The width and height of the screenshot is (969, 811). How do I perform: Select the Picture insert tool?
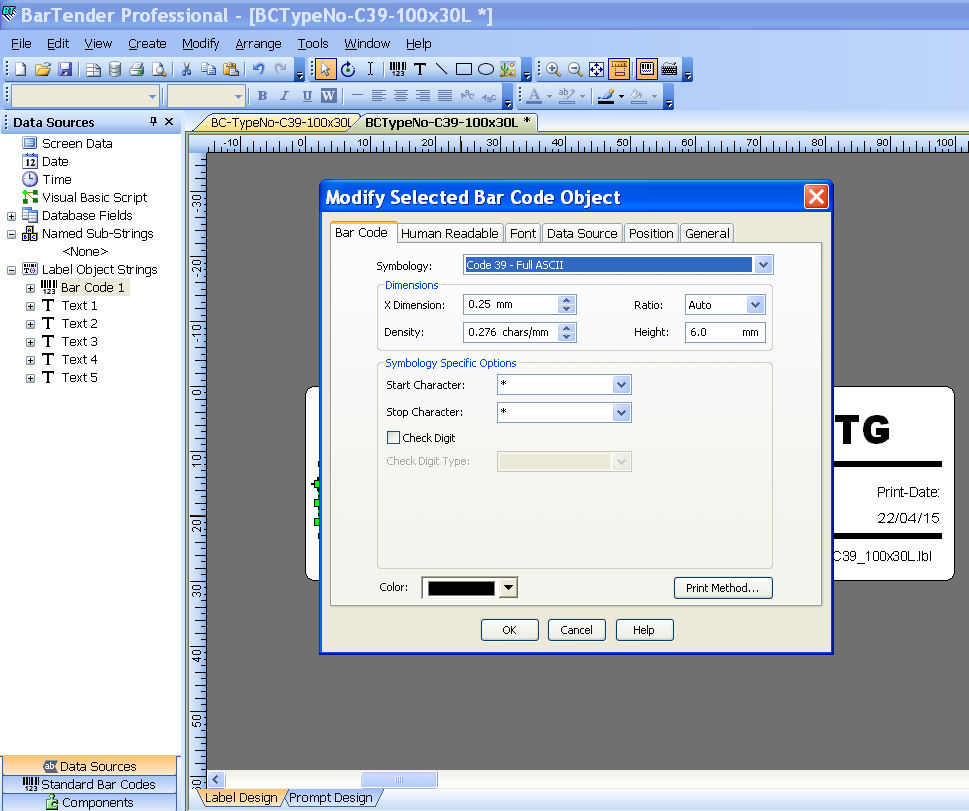point(507,69)
